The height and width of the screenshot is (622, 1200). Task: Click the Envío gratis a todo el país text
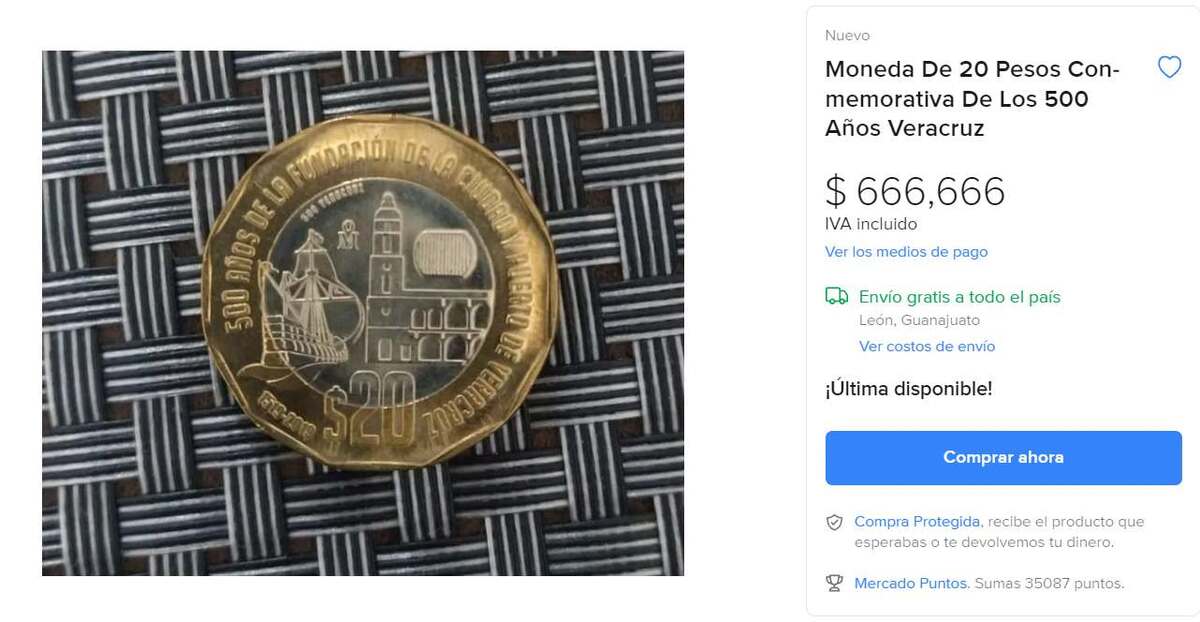(x=960, y=297)
